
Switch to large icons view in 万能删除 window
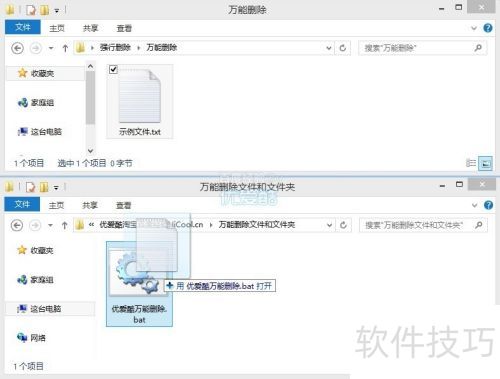click(x=485, y=164)
